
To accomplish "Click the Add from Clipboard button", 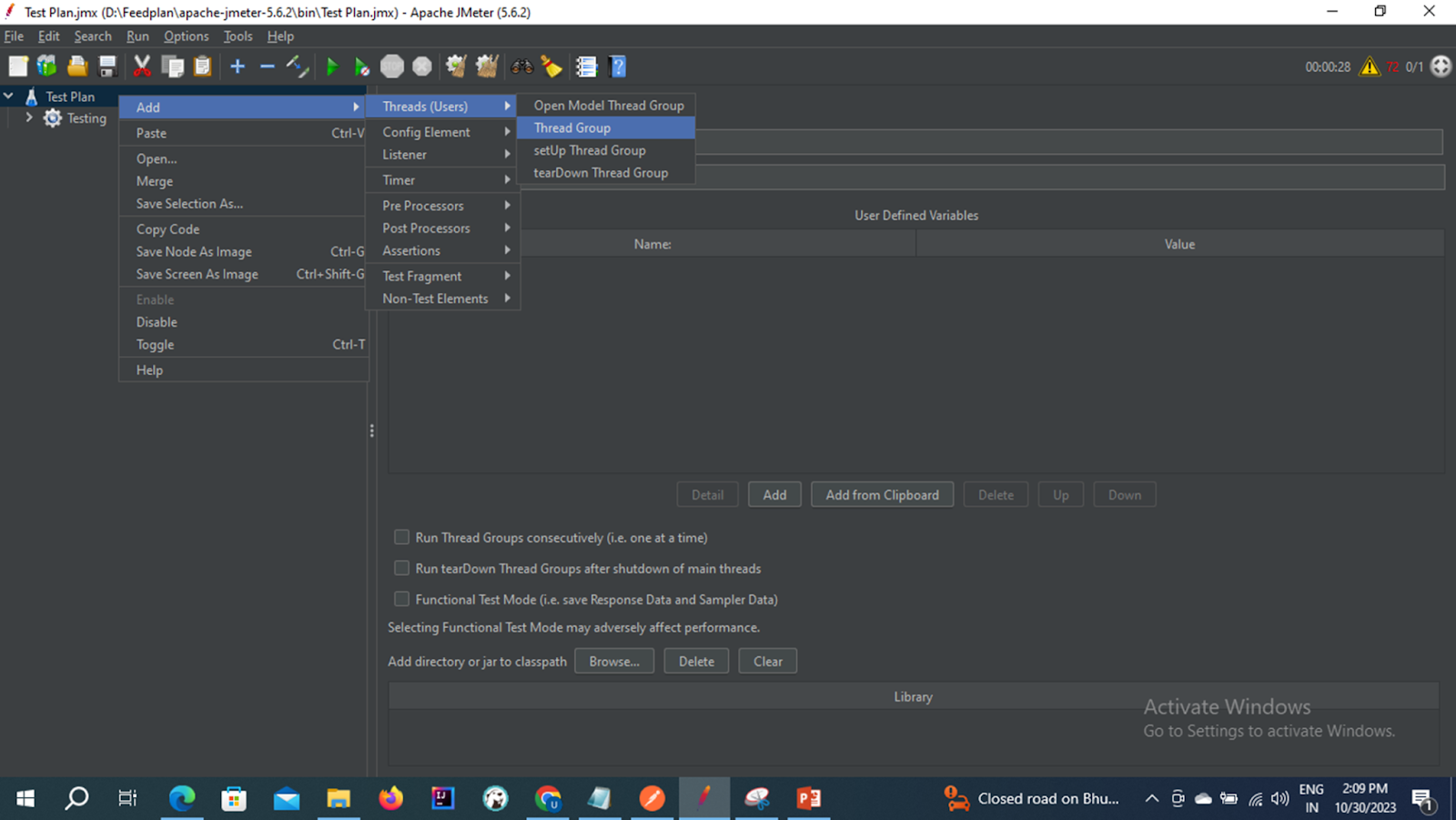I will pyautogui.click(x=882, y=495).
